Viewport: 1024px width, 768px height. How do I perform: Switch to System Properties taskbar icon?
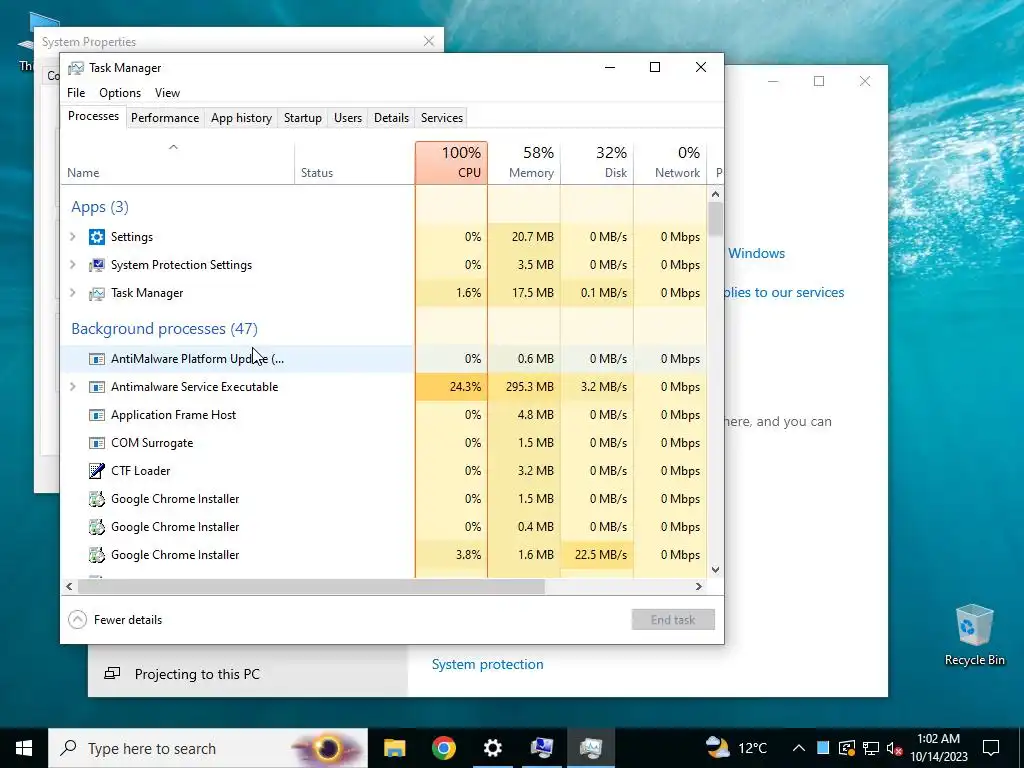click(541, 748)
